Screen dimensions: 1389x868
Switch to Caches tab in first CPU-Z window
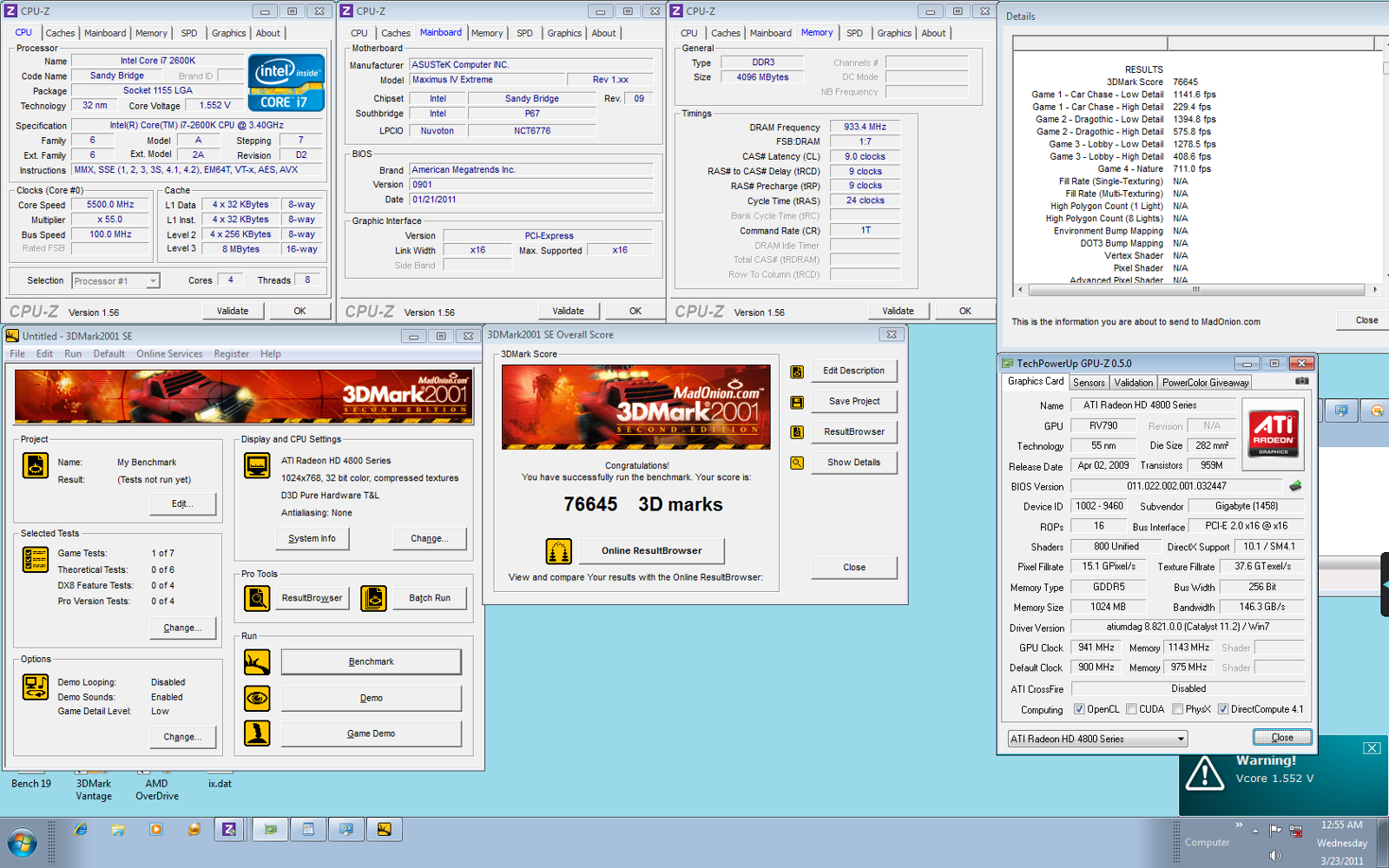coord(60,33)
